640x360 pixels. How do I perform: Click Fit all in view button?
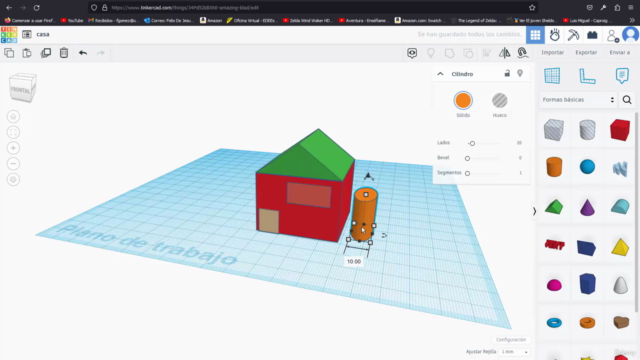click(13, 132)
